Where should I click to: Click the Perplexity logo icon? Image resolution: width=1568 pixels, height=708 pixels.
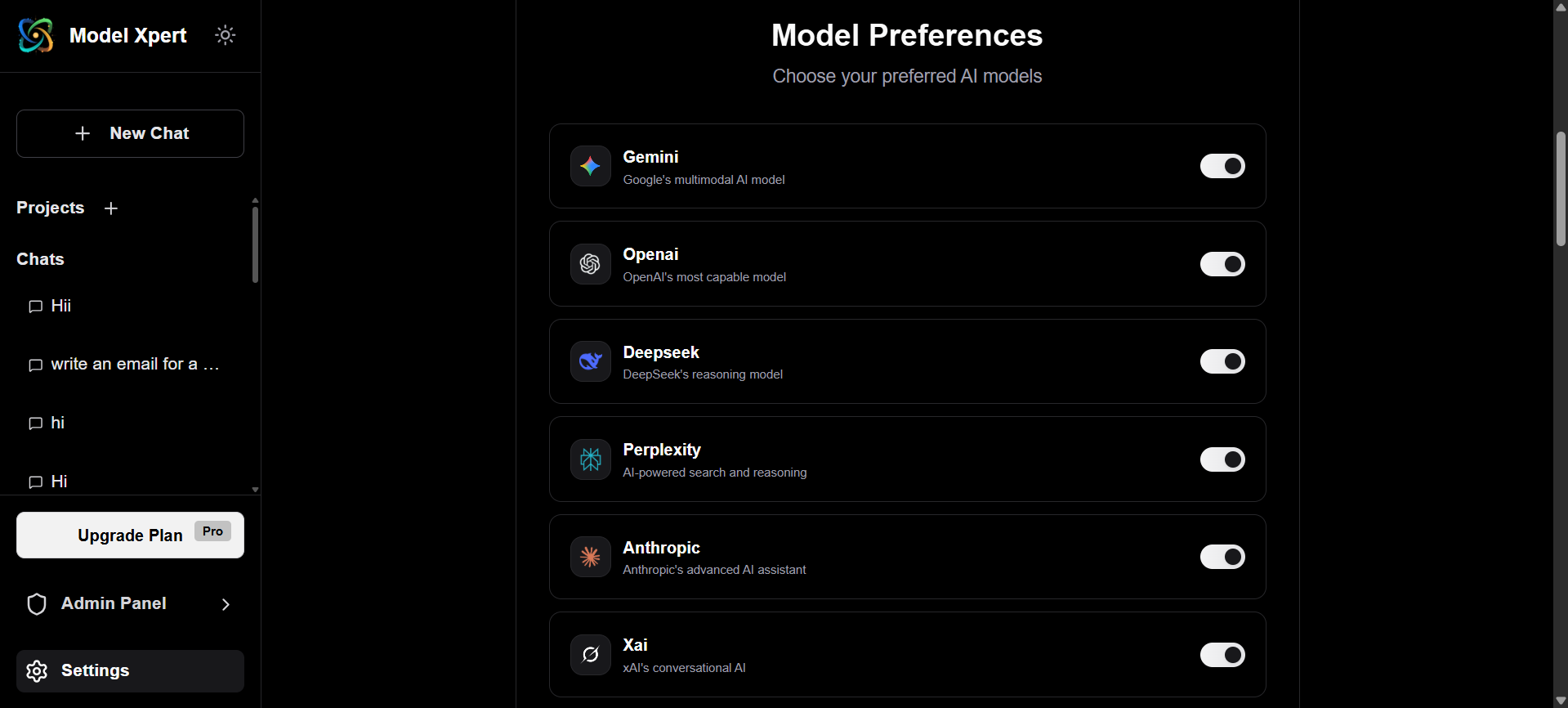(590, 459)
